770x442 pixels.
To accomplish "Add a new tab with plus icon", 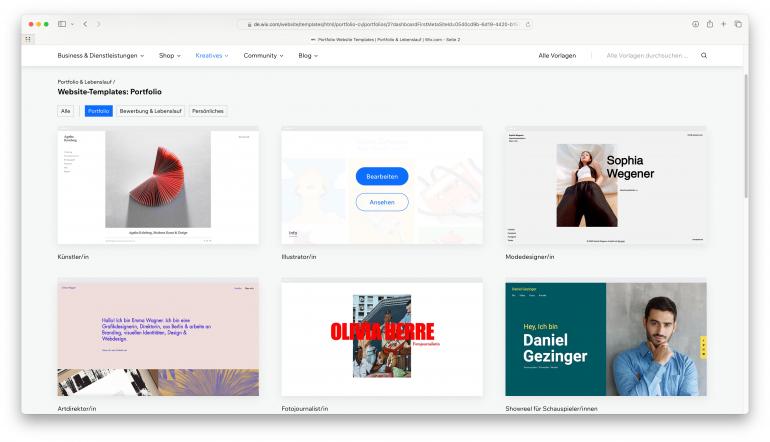I will pyautogui.click(x=723, y=24).
